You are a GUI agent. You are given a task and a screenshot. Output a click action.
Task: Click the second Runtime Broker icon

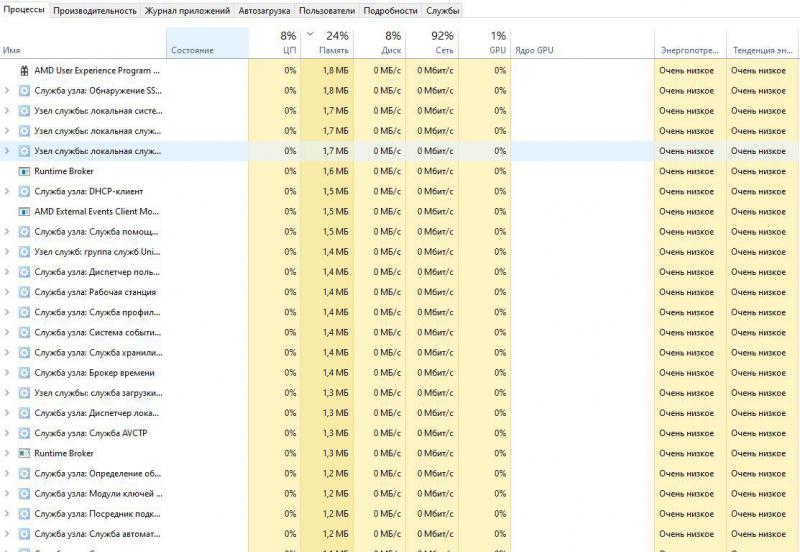coord(25,453)
